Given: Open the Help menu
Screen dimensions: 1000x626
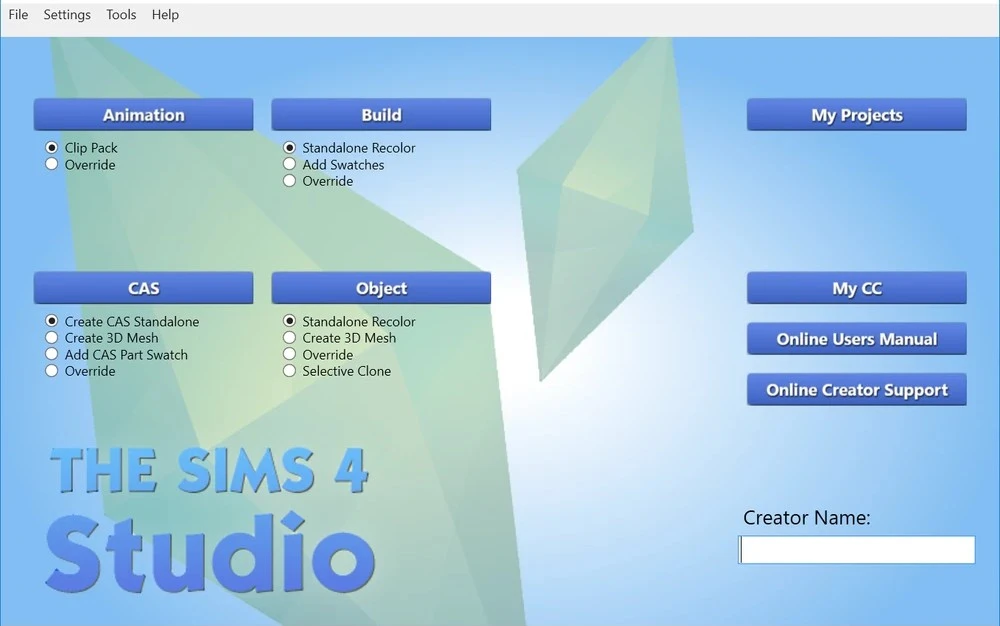Looking at the screenshot, I should tap(165, 14).
